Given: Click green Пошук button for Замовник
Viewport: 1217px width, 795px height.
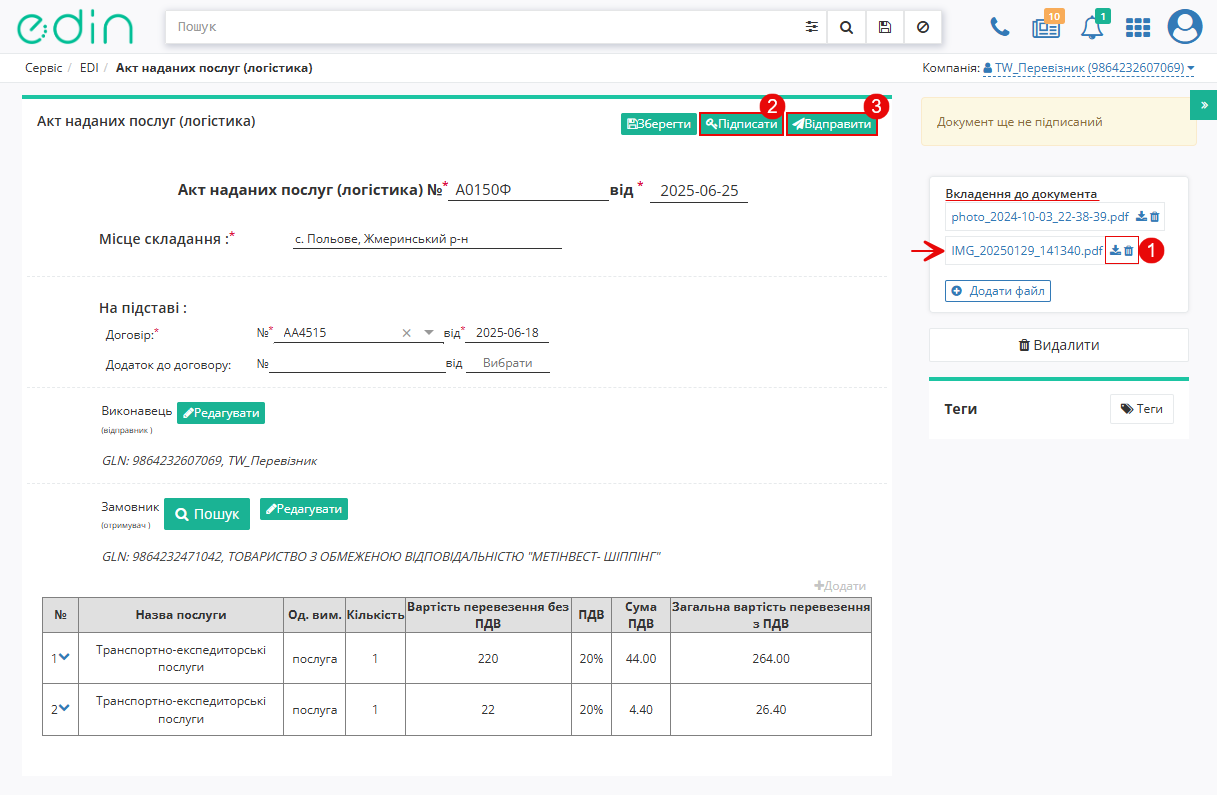Looking at the screenshot, I should [207, 514].
